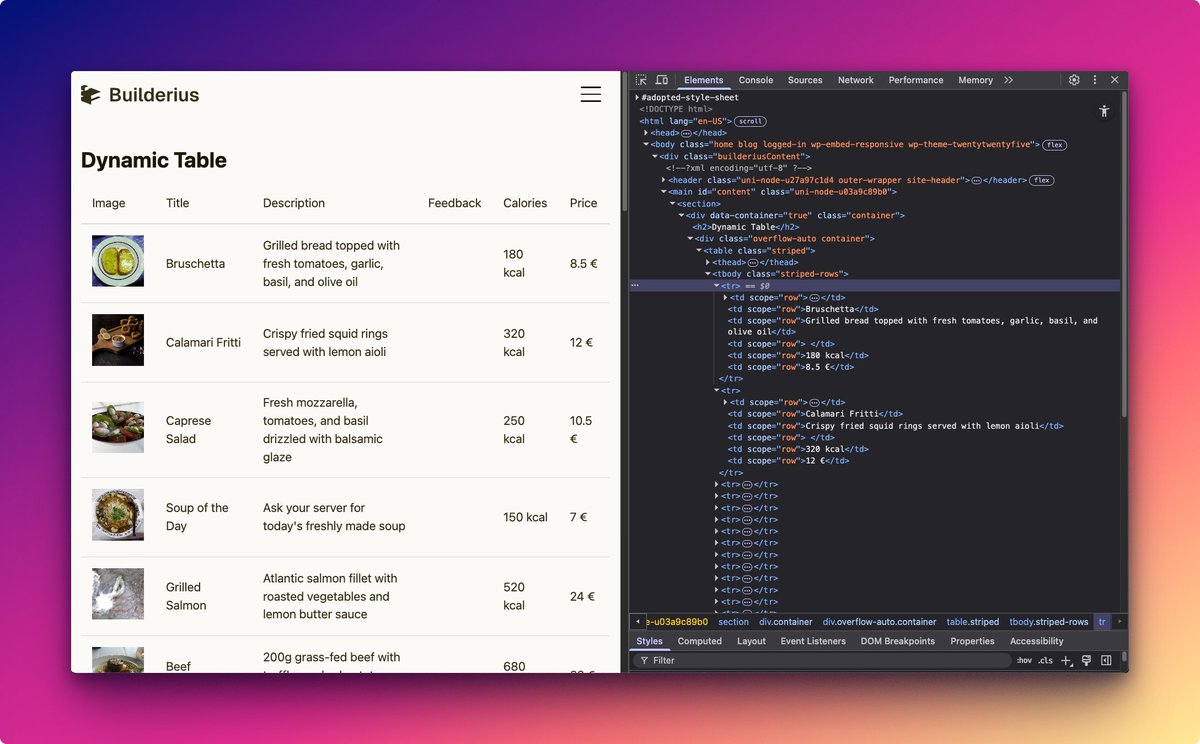The image size is (1200, 744).
Task: Select the div.container breadcrumb
Action: 786,622
